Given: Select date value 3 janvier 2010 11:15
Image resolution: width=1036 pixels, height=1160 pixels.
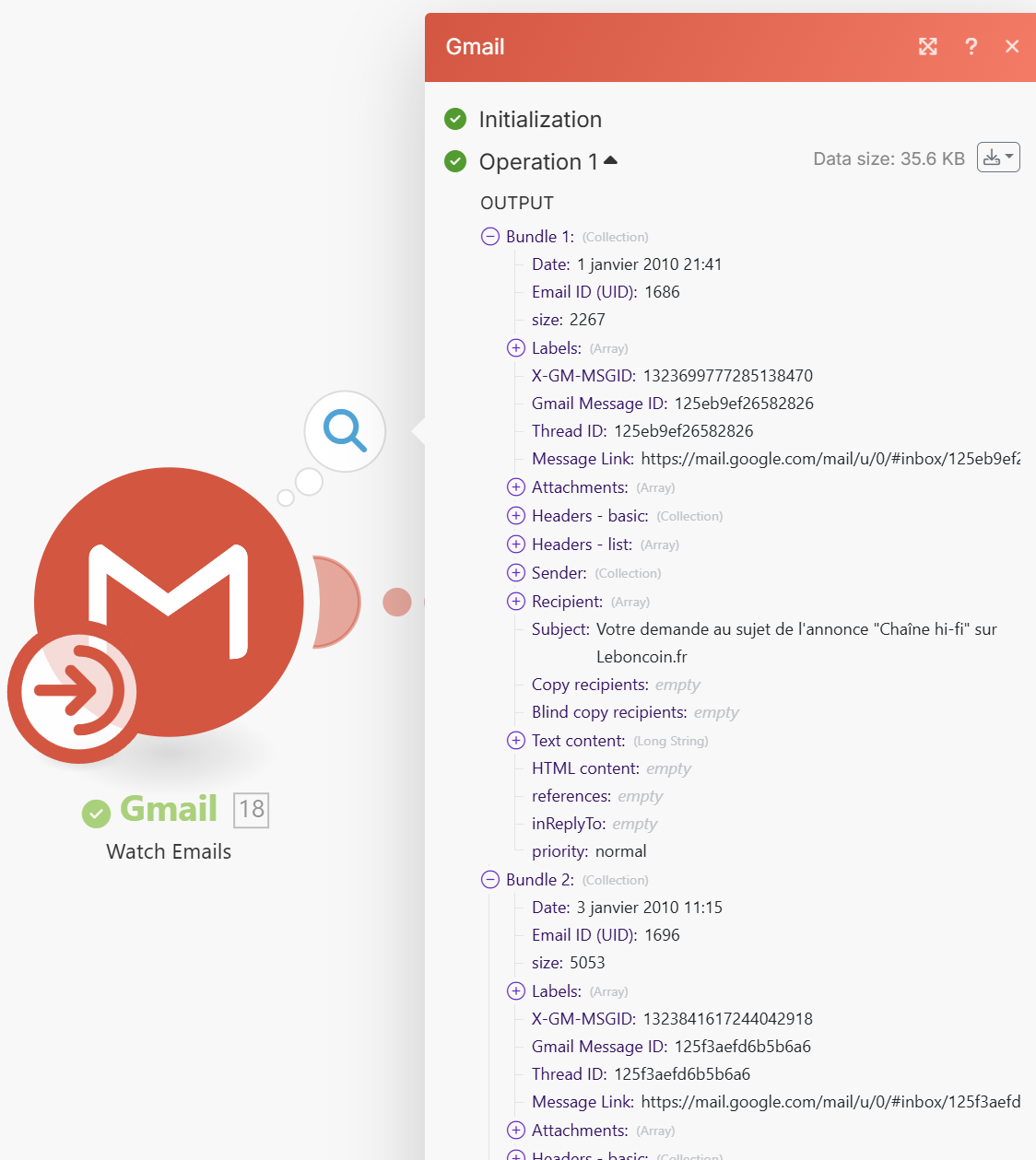Looking at the screenshot, I should 650,908.
